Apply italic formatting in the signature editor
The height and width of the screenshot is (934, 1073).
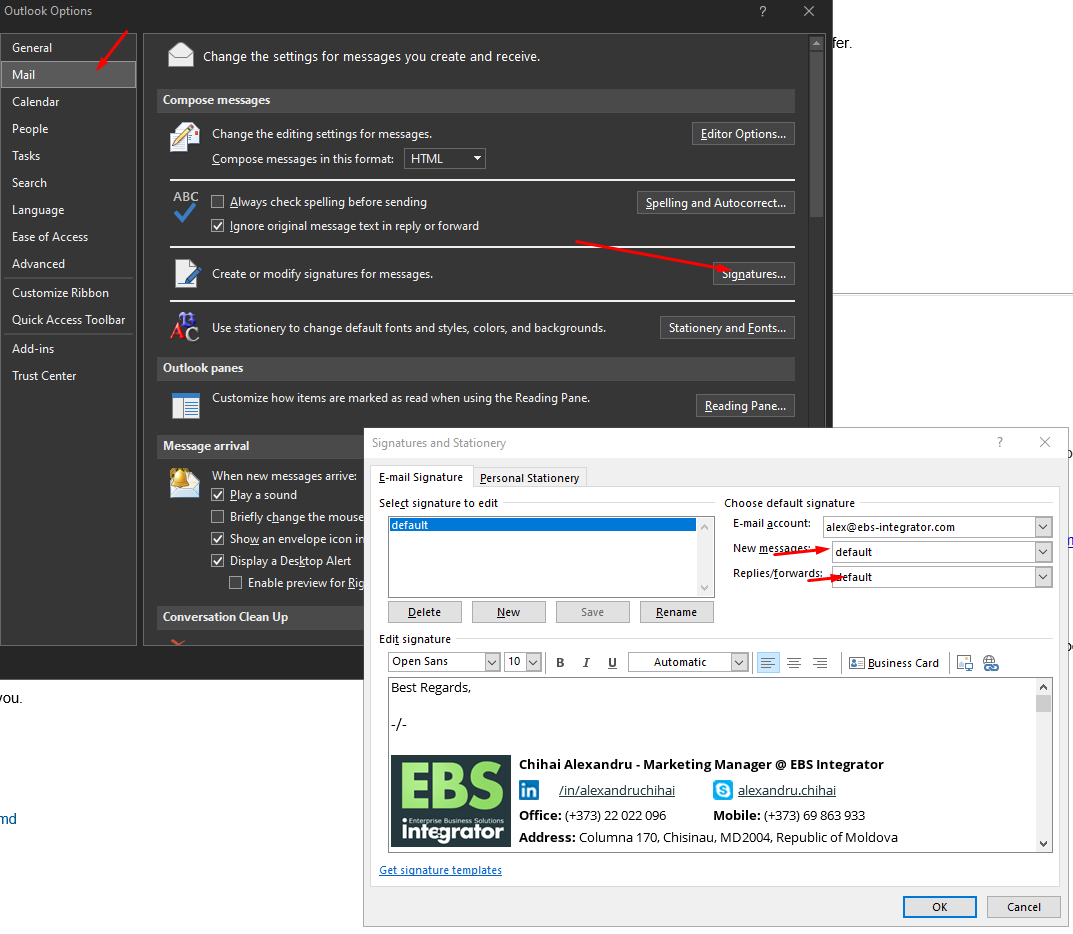(586, 663)
